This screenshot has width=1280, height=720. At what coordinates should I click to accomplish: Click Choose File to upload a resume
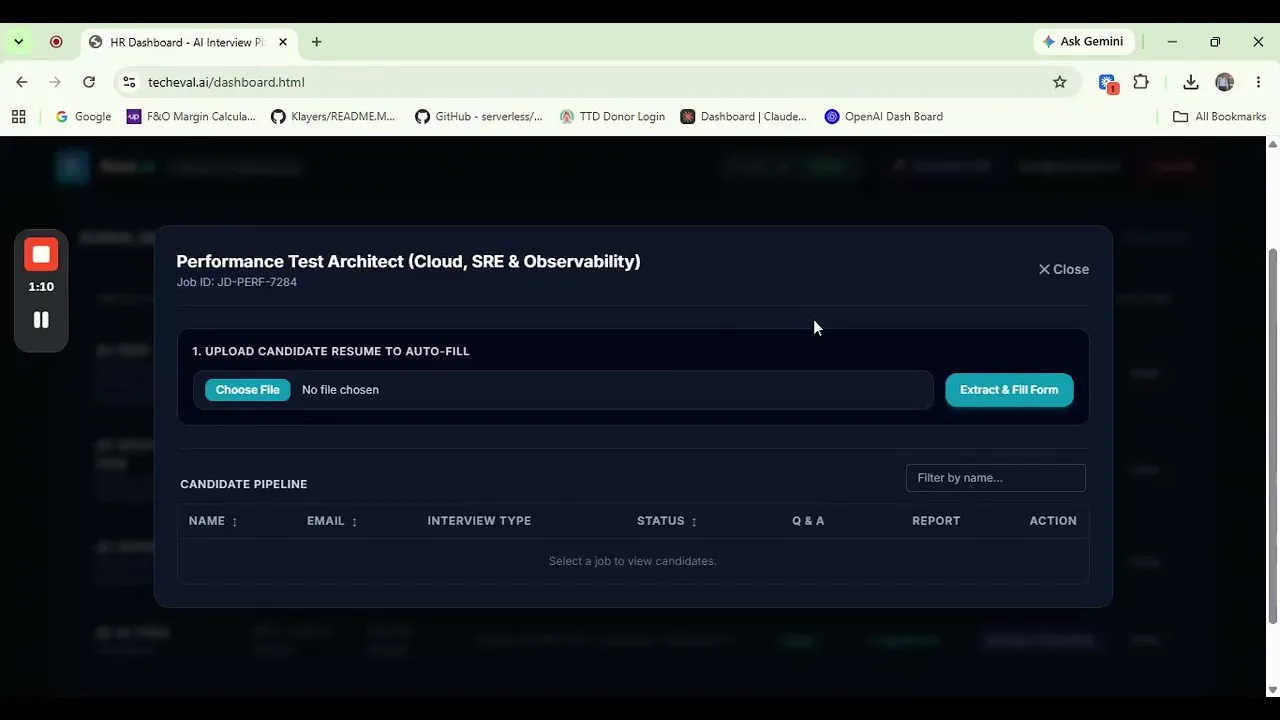pyautogui.click(x=248, y=390)
